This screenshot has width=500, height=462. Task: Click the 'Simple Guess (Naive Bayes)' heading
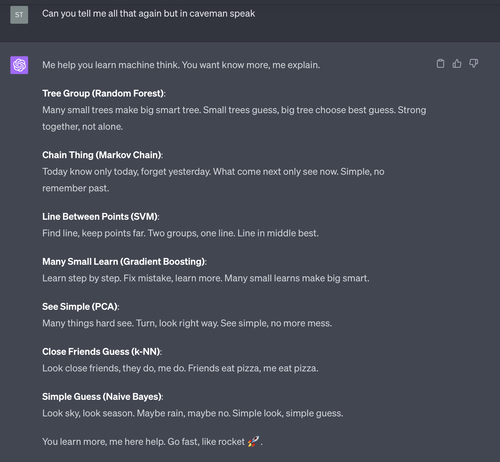click(x=103, y=397)
